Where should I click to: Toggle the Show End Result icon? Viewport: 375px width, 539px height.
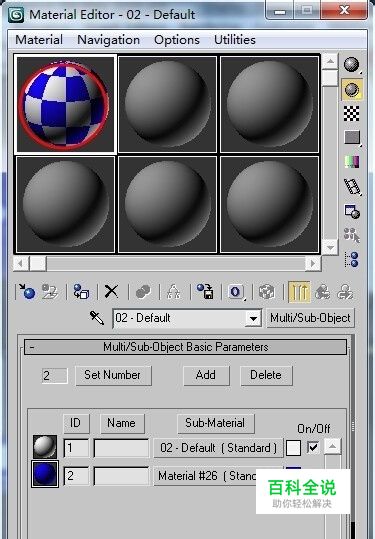[299, 292]
